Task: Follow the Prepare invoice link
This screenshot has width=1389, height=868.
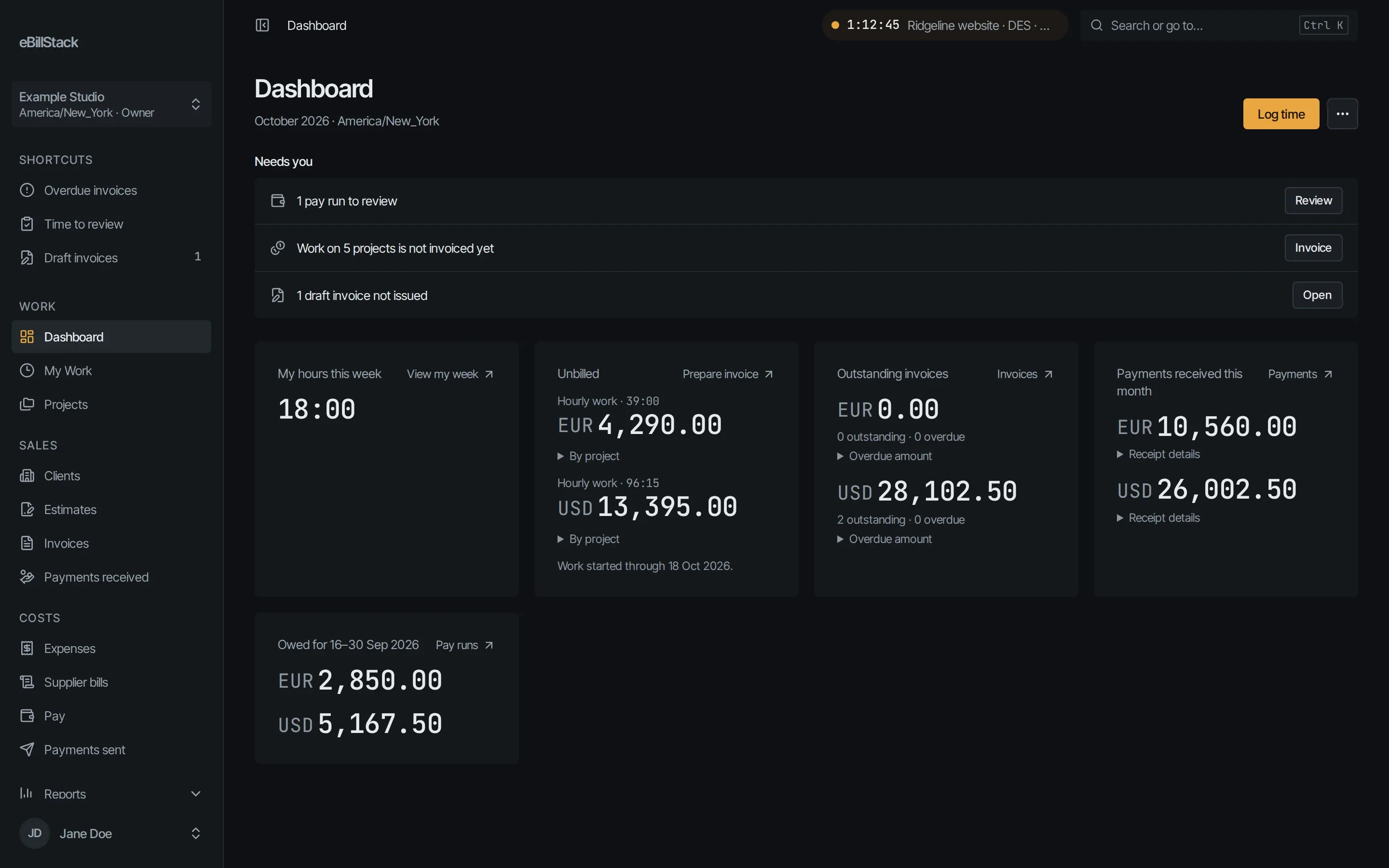Action: click(728, 374)
